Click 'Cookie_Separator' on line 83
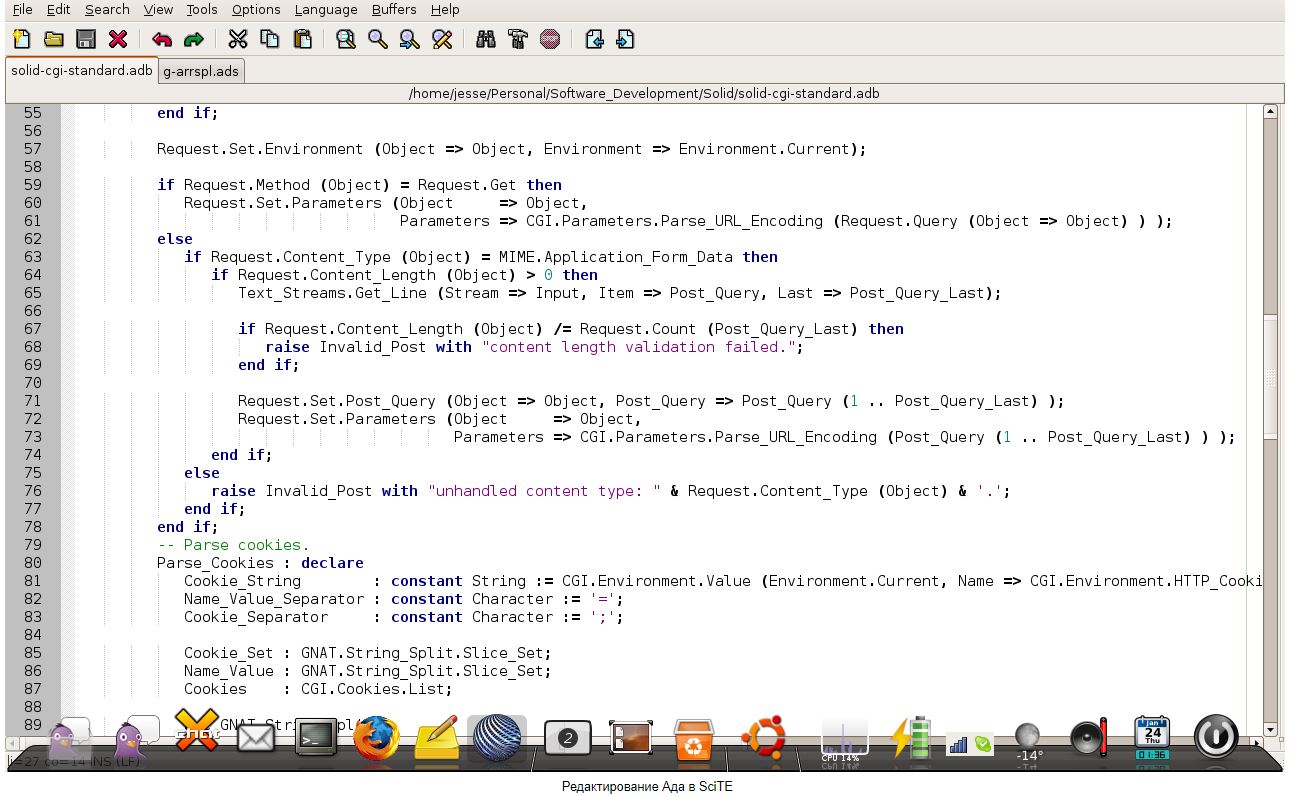 [x=256, y=617]
